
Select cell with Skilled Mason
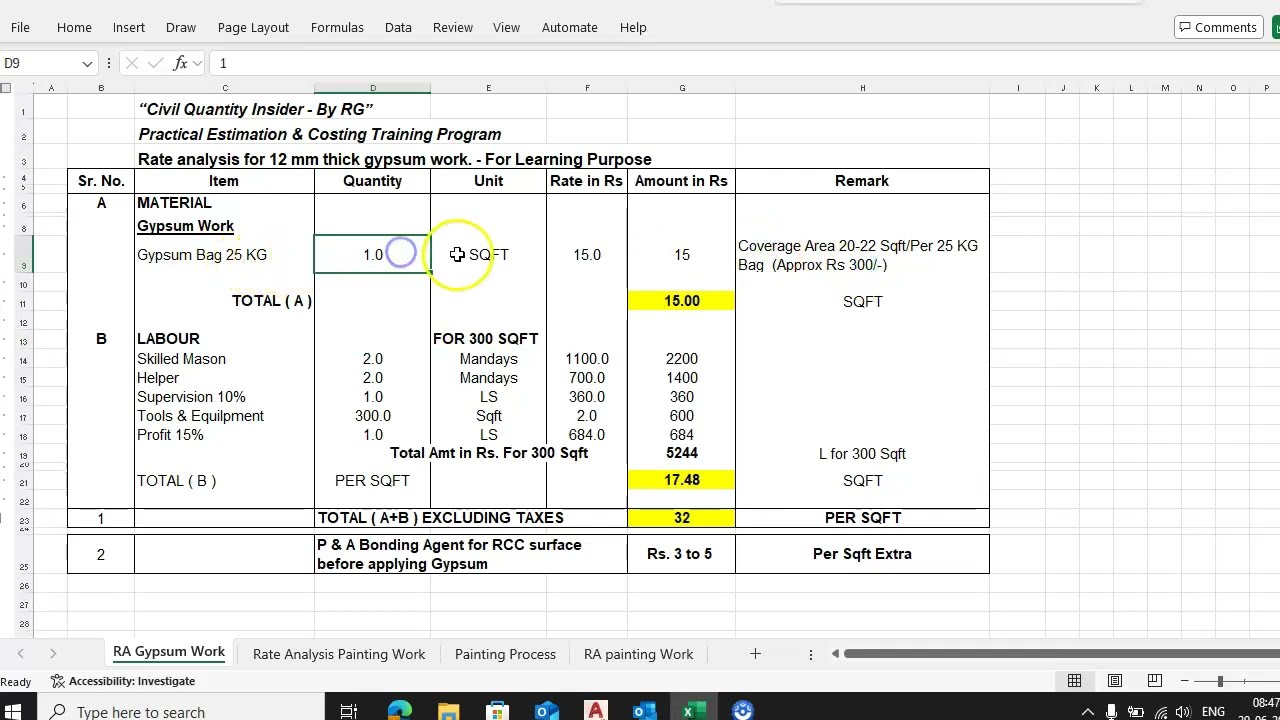[224, 359]
